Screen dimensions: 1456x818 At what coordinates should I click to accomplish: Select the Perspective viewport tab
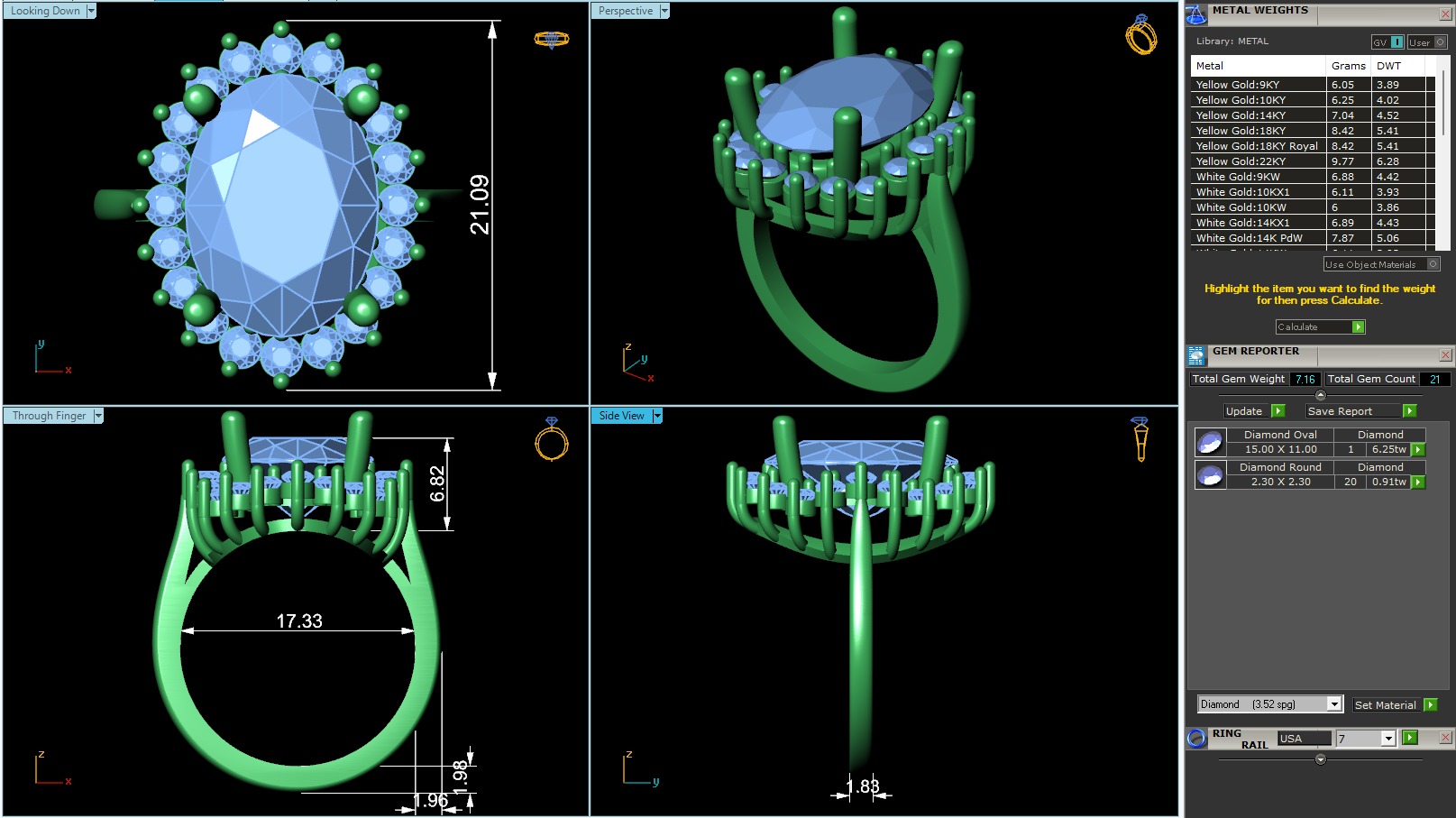626,11
